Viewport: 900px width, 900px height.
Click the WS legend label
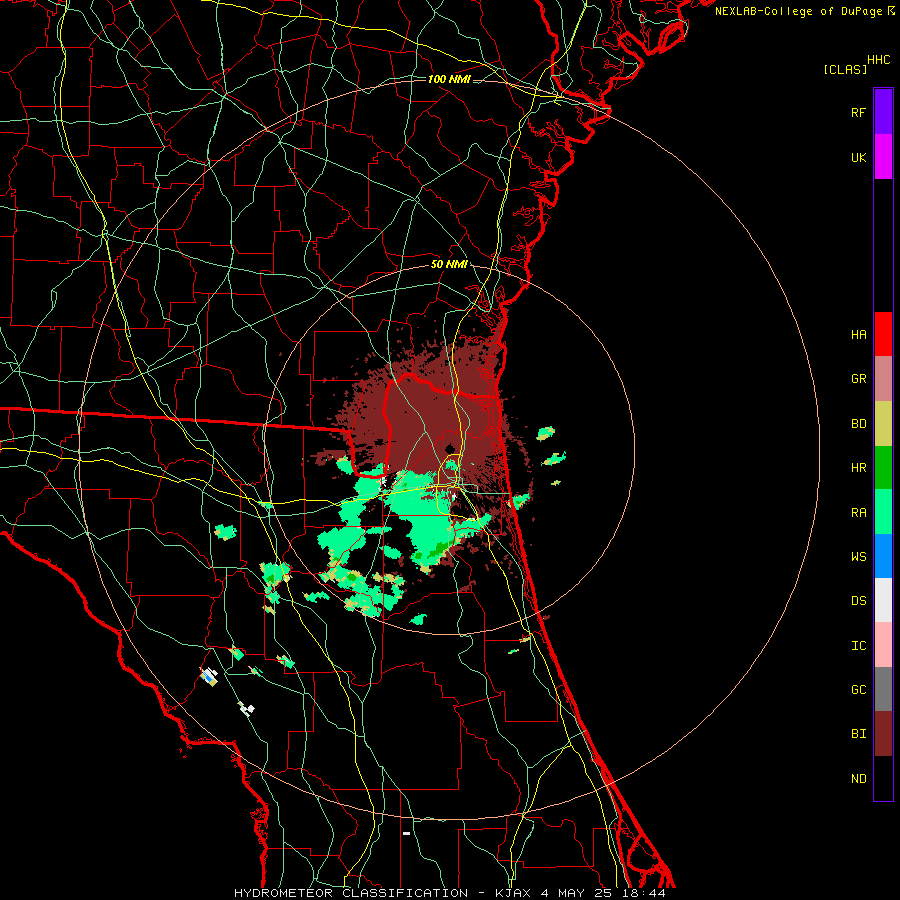(x=858, y=557)
